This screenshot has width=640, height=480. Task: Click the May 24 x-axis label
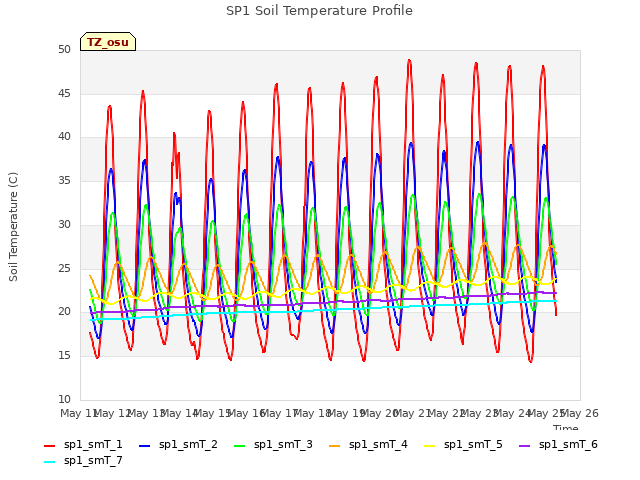point(513,413)
